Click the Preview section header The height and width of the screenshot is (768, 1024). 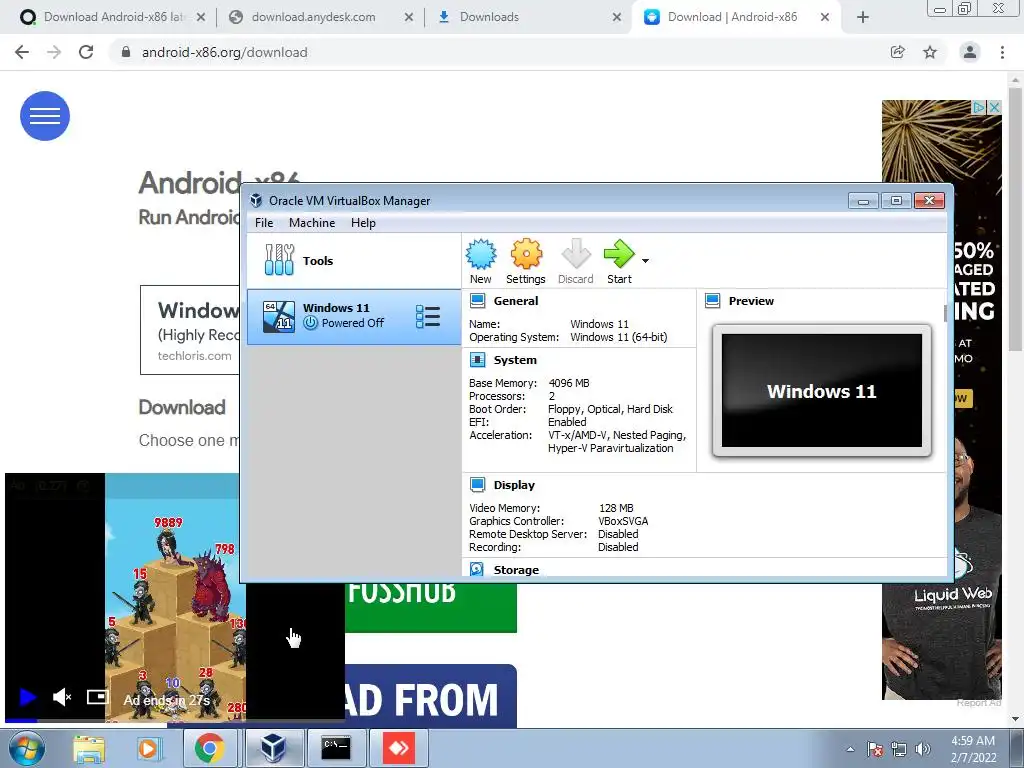(751, 301)
